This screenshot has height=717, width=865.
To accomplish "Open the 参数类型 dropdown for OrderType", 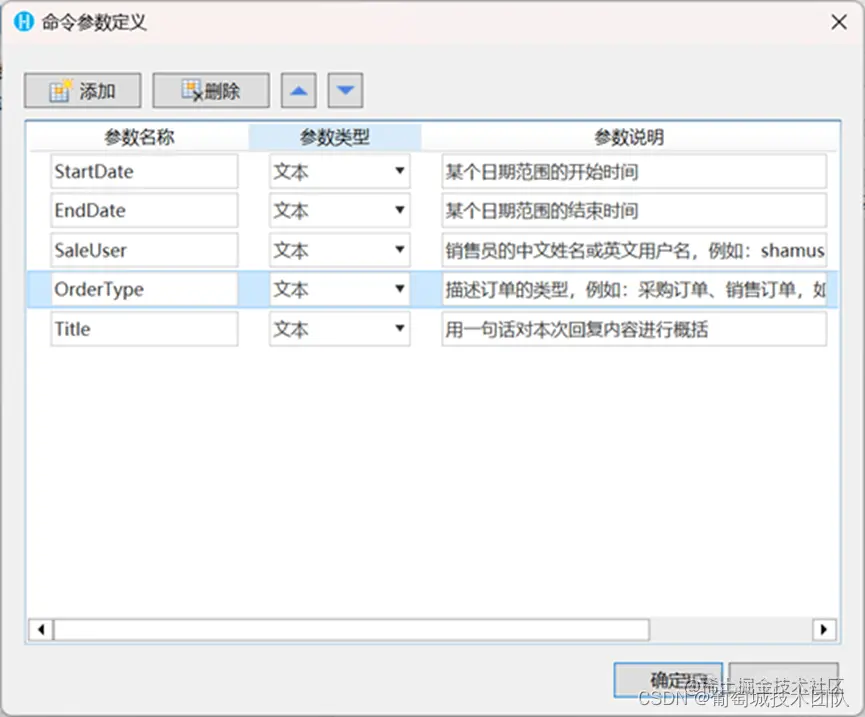I will click(400, 289).
